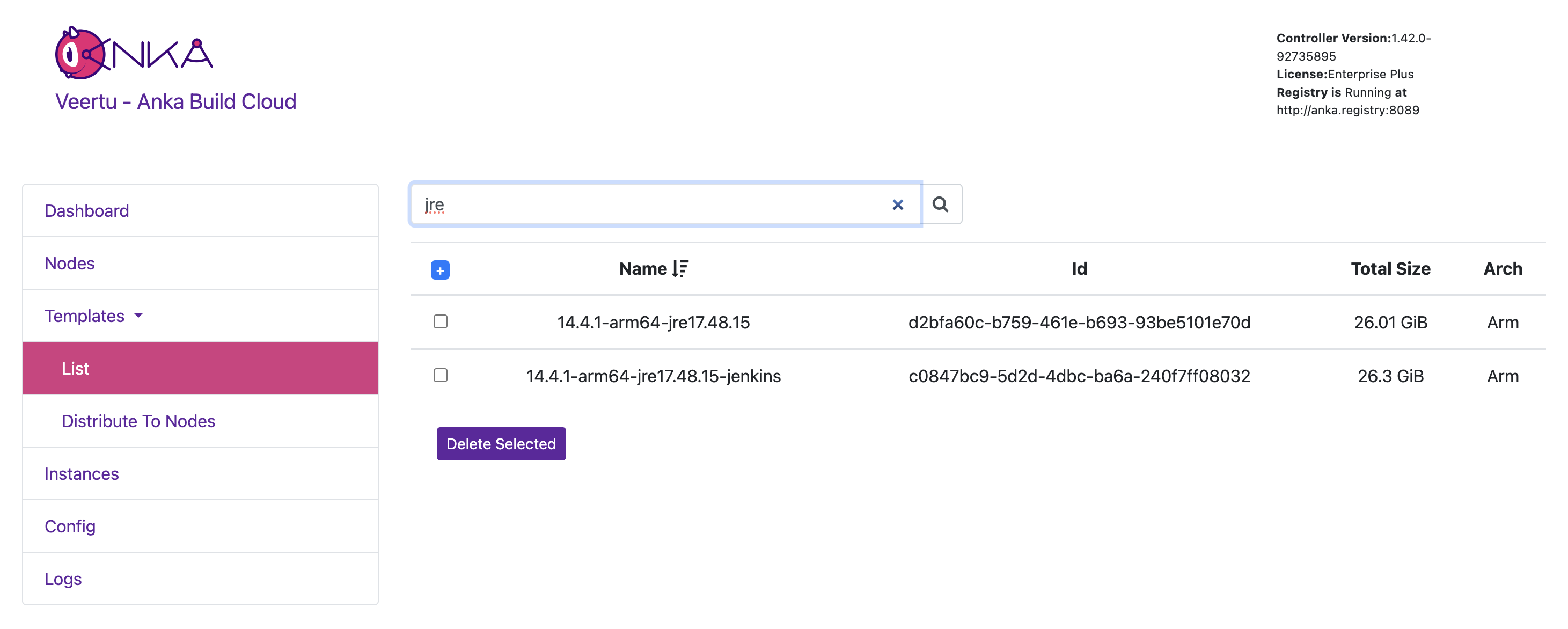
Task: Click the Veertu - Anka Build Cloud title link
Action: pyautogui.click(x=175, y=101)
